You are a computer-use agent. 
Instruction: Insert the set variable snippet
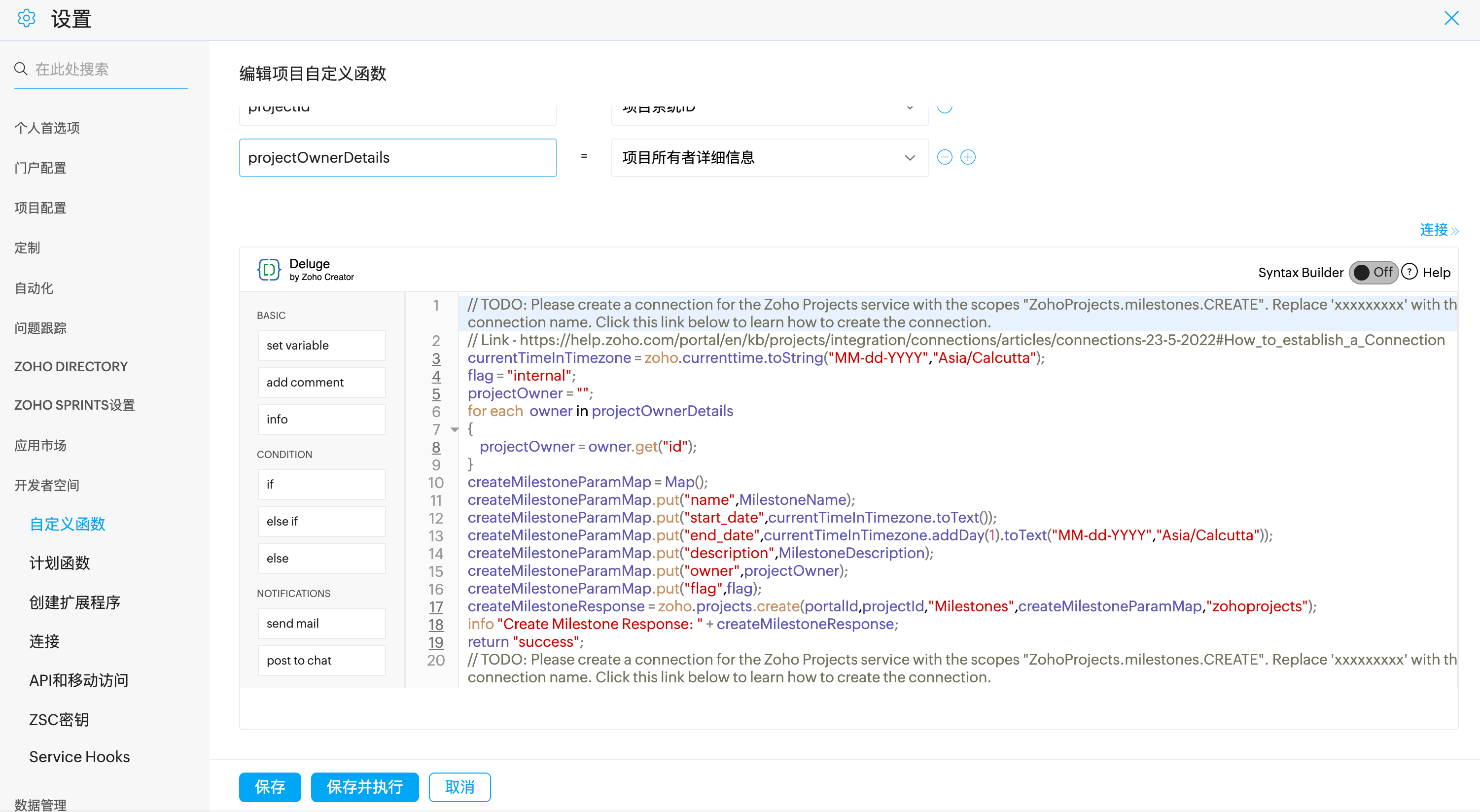321,346
